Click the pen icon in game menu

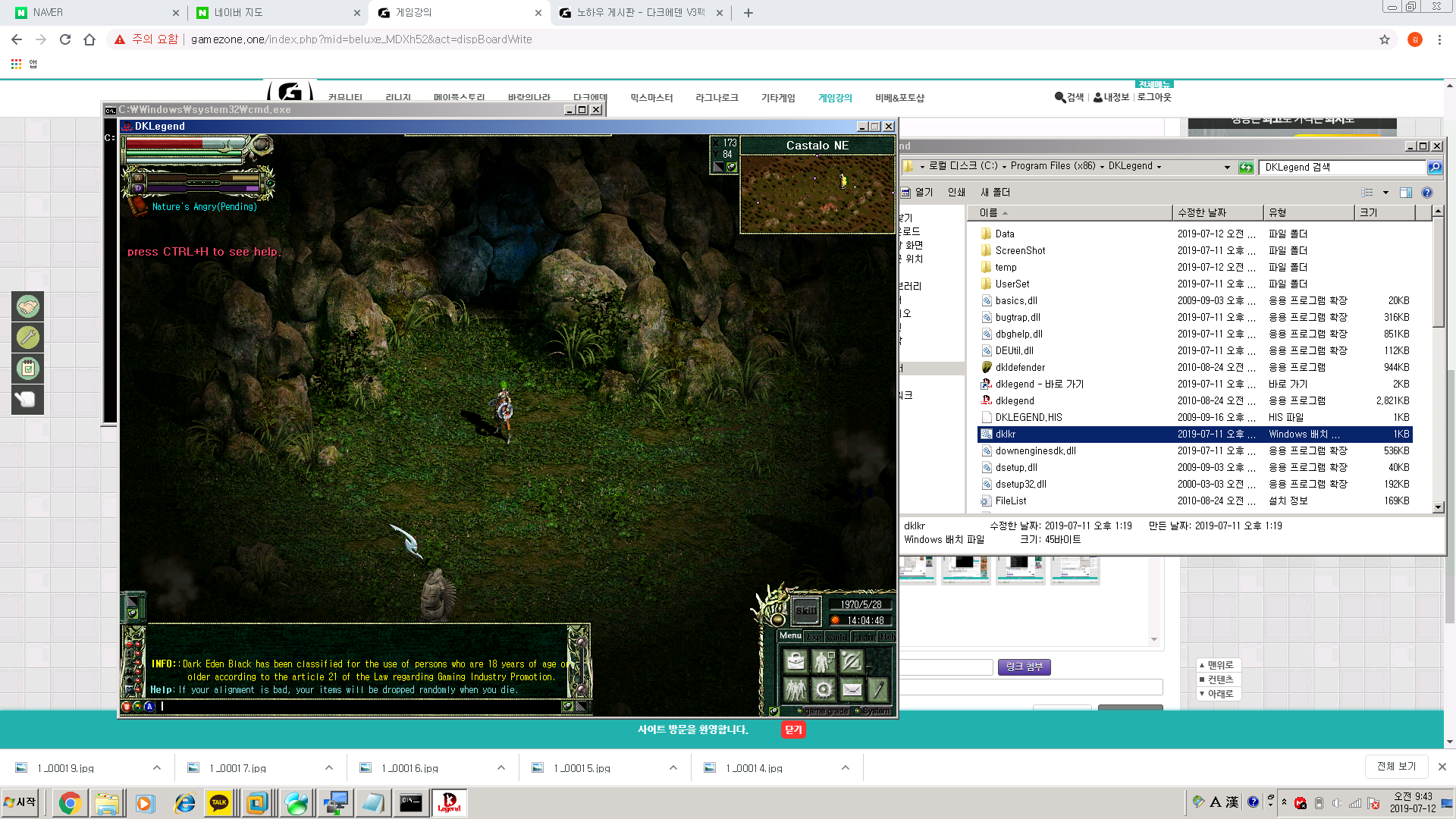(x=878, y=689)
